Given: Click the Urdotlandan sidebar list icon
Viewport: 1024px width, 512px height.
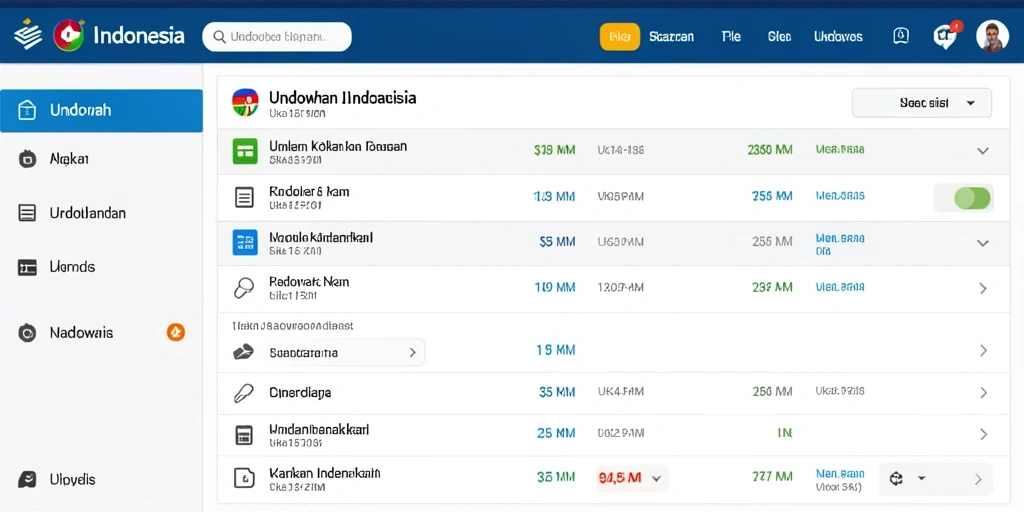Looking at the screenshot, I should click(x=27, y=213).
